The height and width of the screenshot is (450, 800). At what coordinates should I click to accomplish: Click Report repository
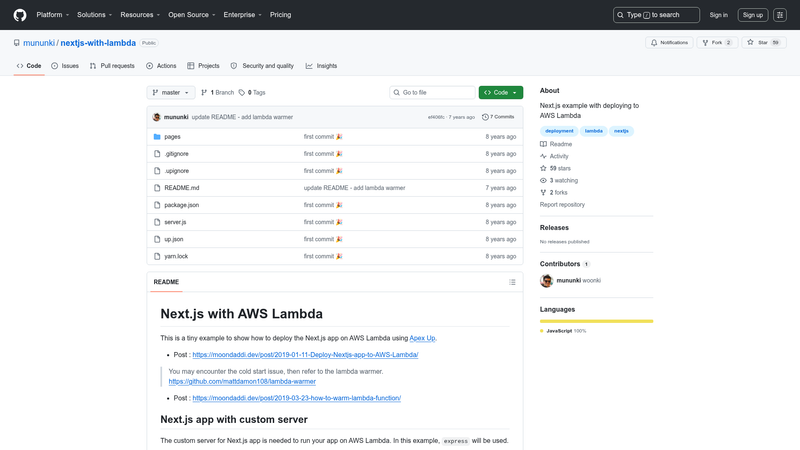tap(562, 205)
